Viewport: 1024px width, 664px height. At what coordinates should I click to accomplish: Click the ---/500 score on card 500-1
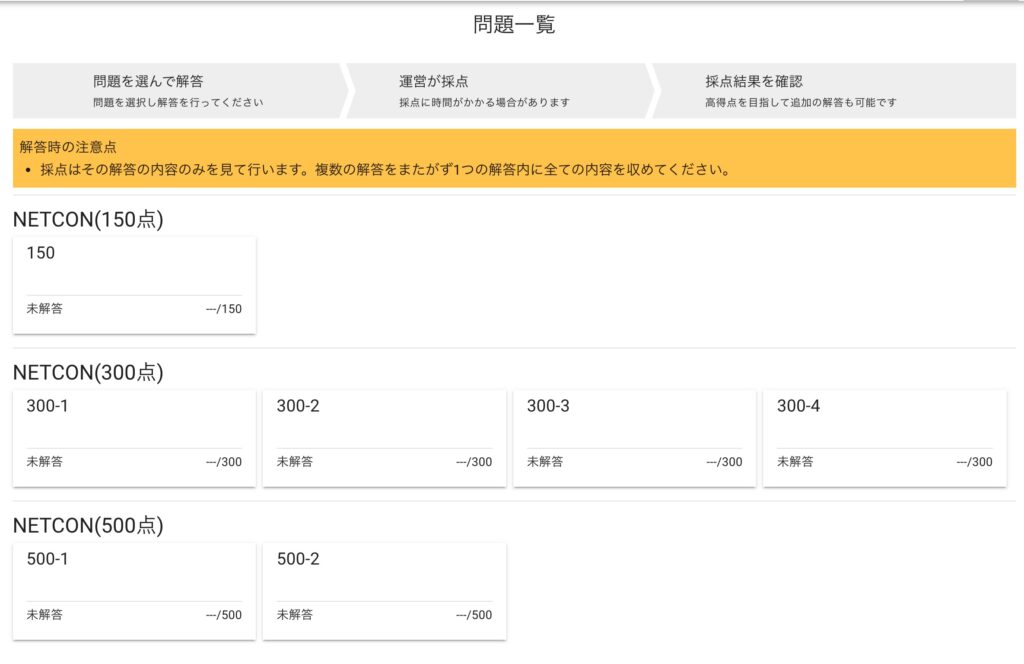pyautogui.click(x=224, y=615)
